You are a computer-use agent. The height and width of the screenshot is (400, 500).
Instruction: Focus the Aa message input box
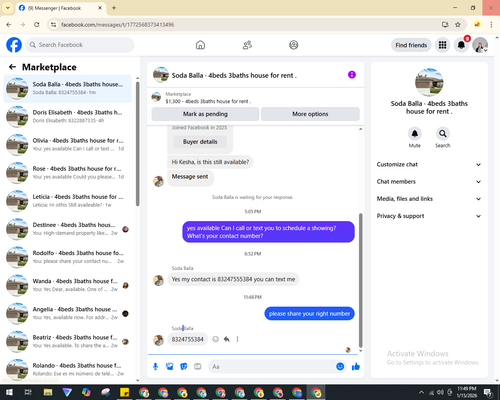(x=272, y=367)
